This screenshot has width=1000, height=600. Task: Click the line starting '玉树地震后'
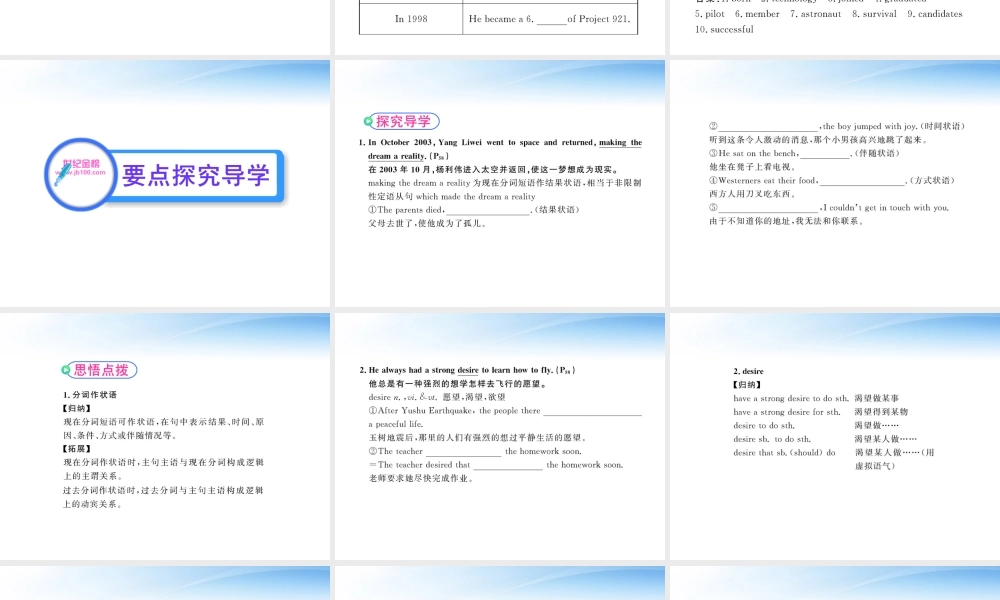(477, 437)
